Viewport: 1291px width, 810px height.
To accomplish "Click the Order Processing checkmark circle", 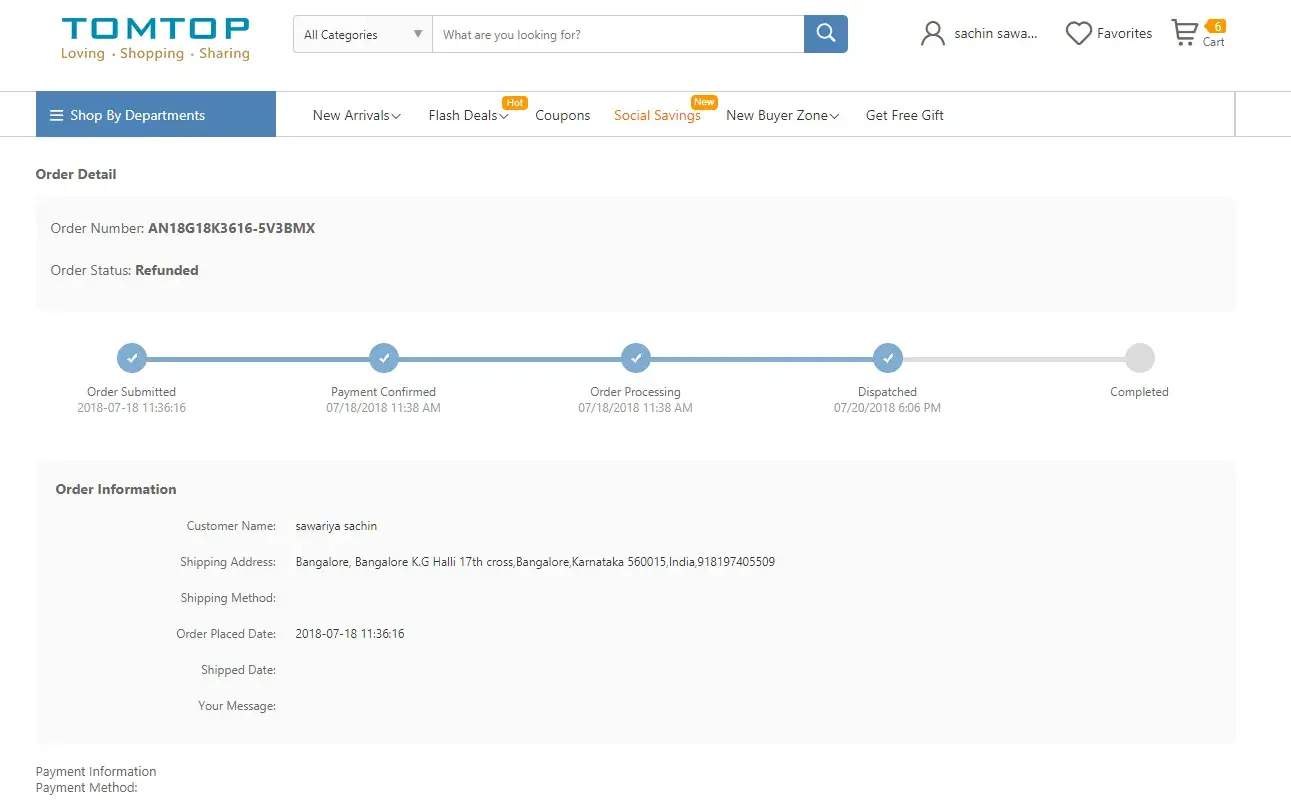I will (636, 358).
